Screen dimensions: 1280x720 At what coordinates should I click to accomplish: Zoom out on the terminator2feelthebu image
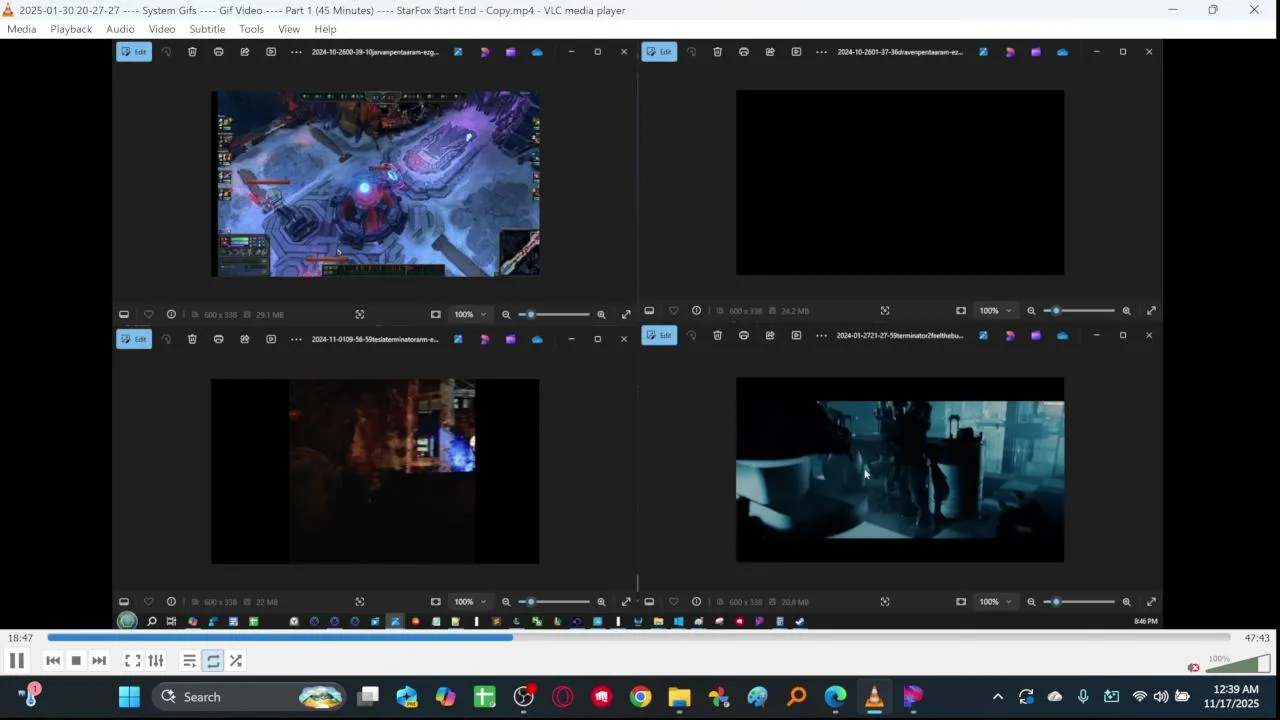pos(1031,602)
